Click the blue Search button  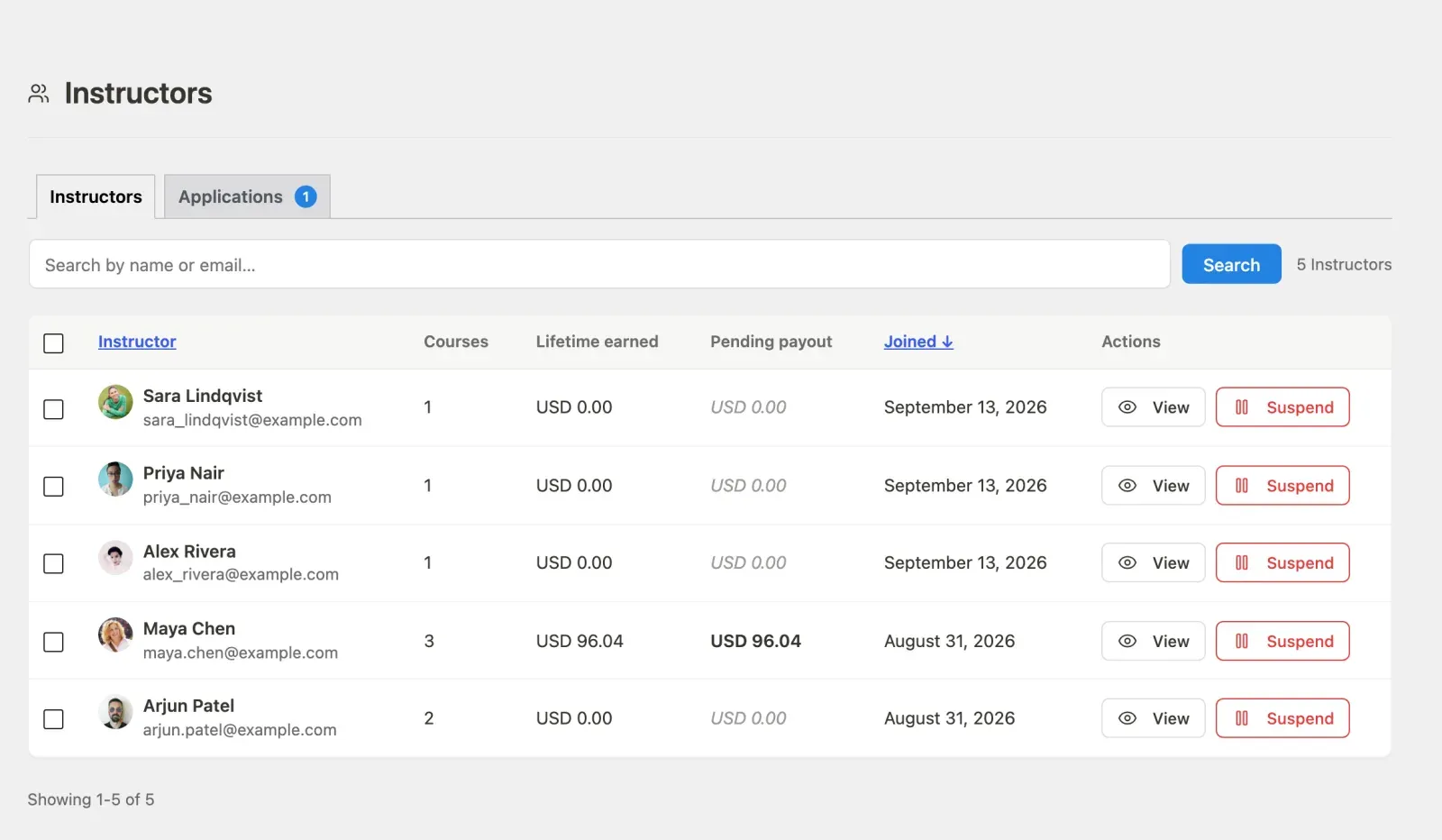pos(1231,264)
